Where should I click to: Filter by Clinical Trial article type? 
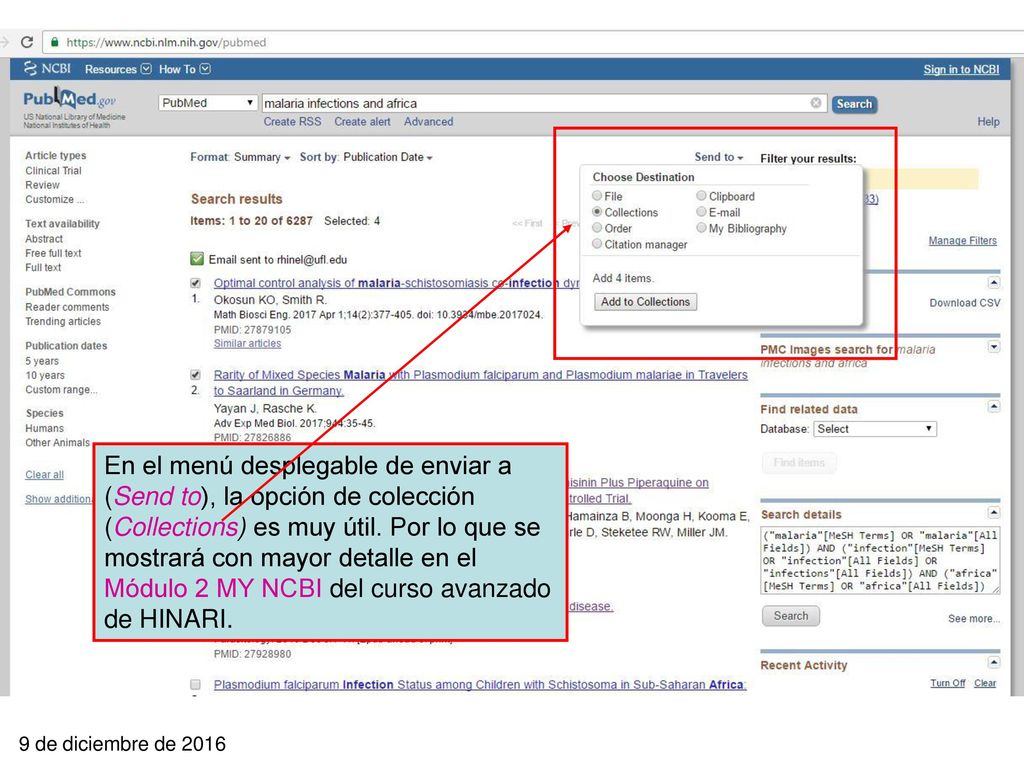[x=54, y=170]
